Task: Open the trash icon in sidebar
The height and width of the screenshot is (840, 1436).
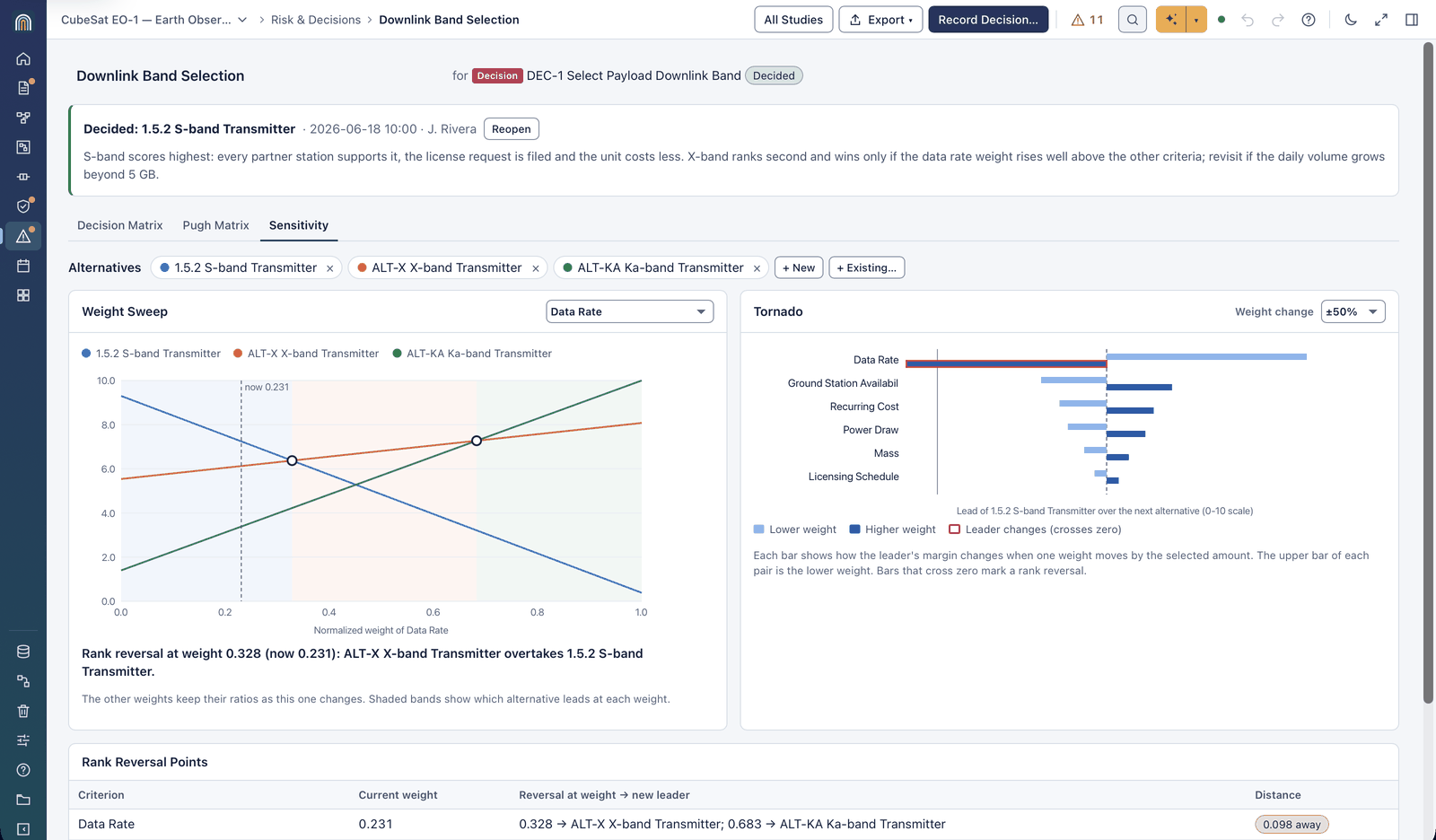Action: click(x=23, y=711)
